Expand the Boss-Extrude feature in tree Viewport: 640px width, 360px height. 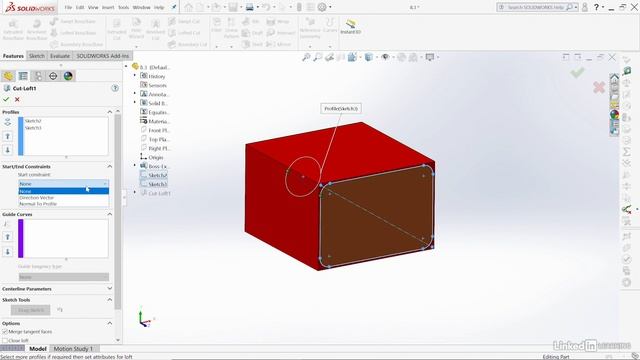[x=135, y=166]
